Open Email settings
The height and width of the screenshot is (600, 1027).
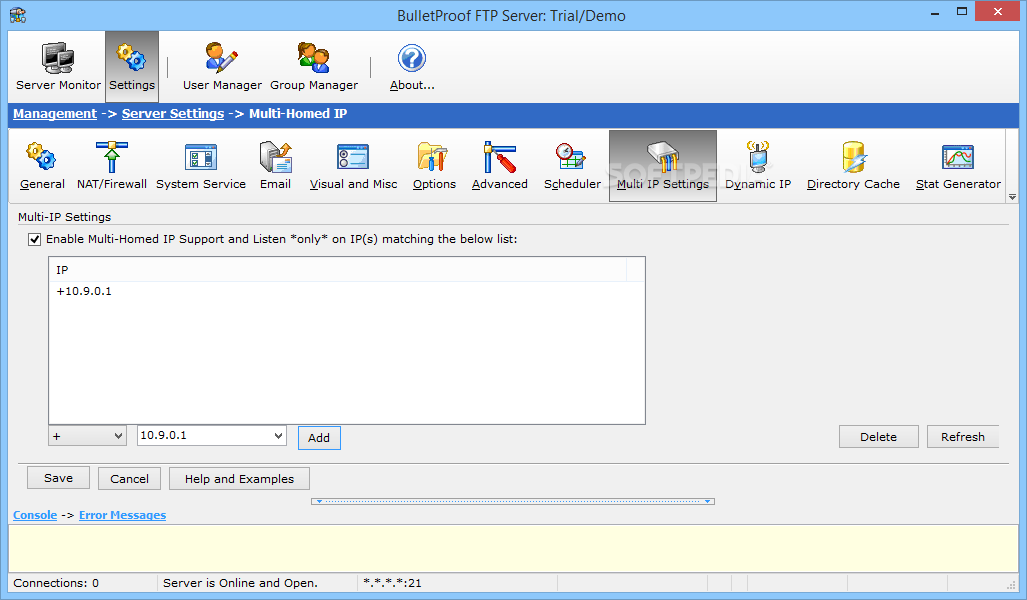(275, 166)
